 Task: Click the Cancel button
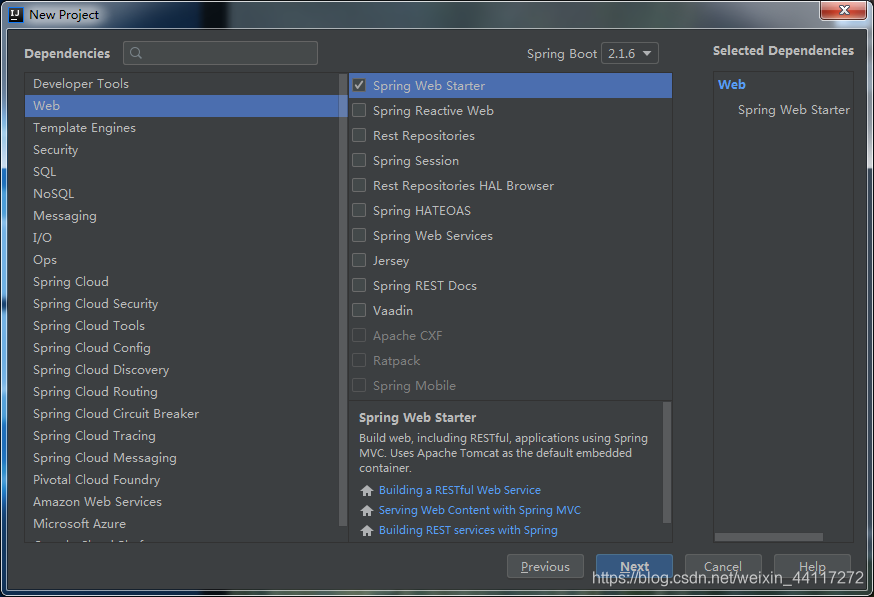(x=723, y=566)
